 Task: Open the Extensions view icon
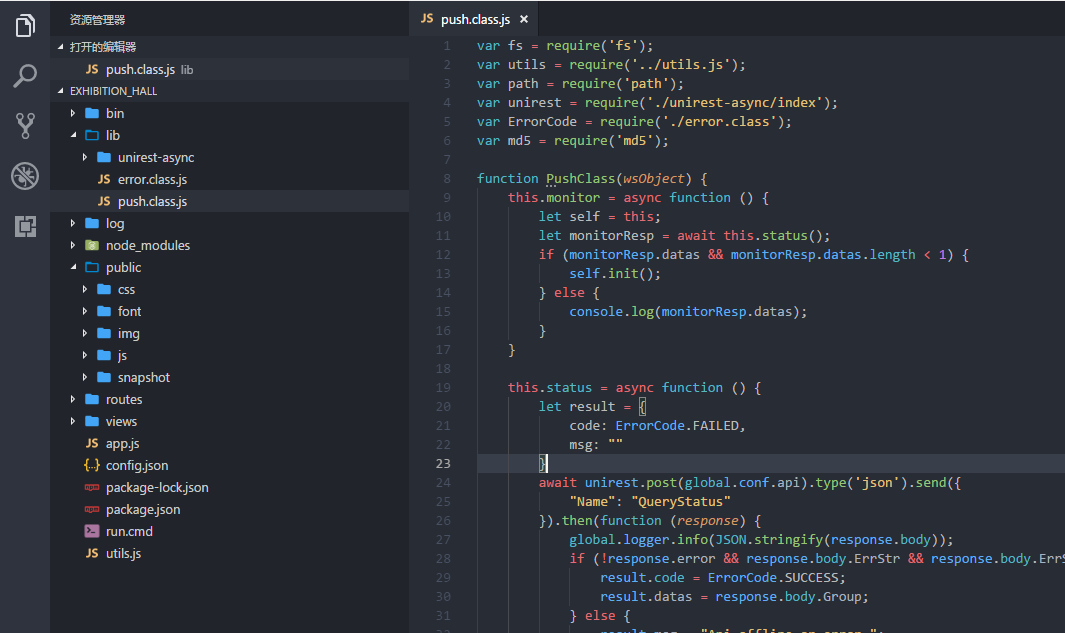click(x=25, y=226)
